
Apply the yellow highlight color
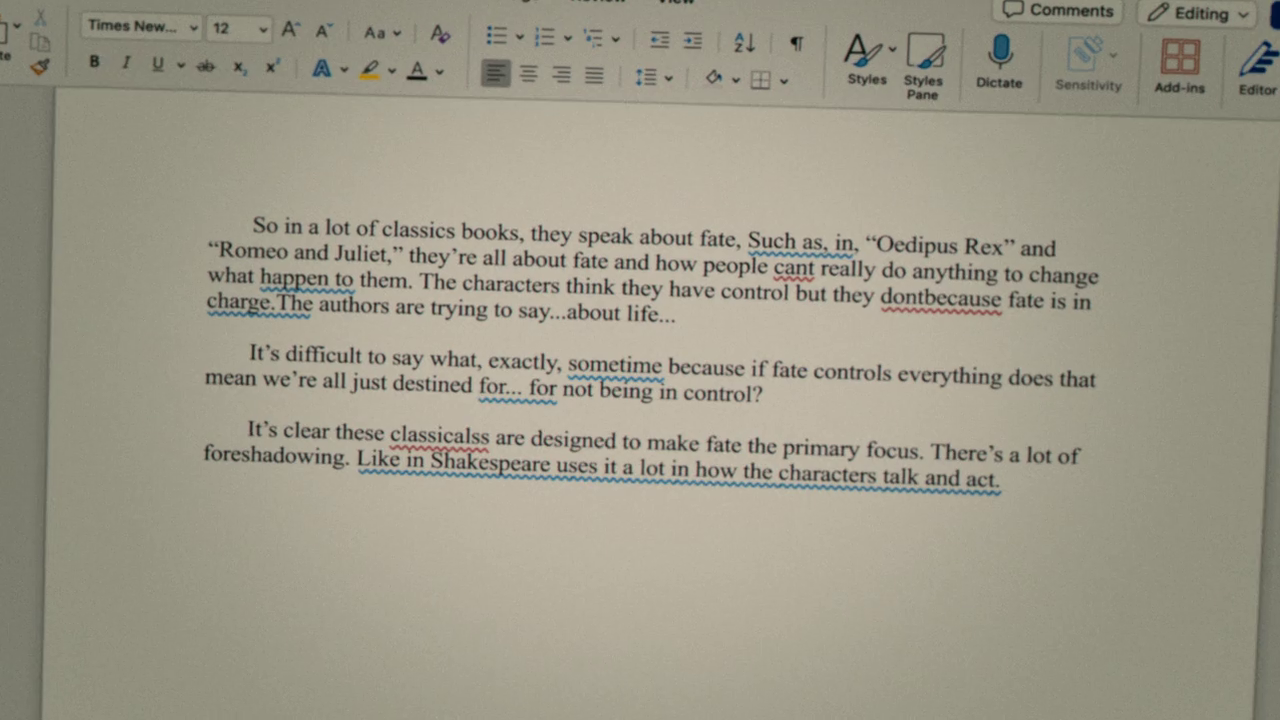click(x=370, y=70)
